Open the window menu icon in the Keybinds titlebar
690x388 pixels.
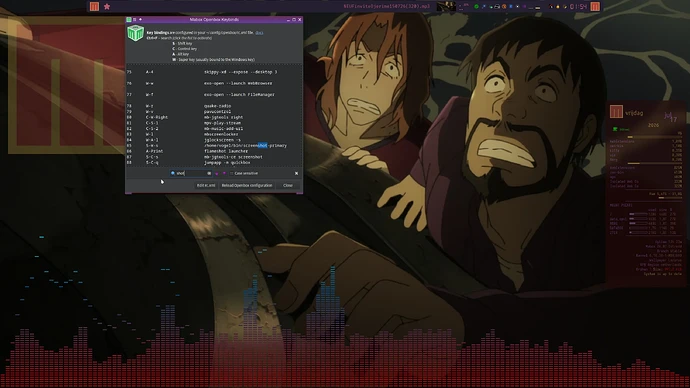[129, 19]
